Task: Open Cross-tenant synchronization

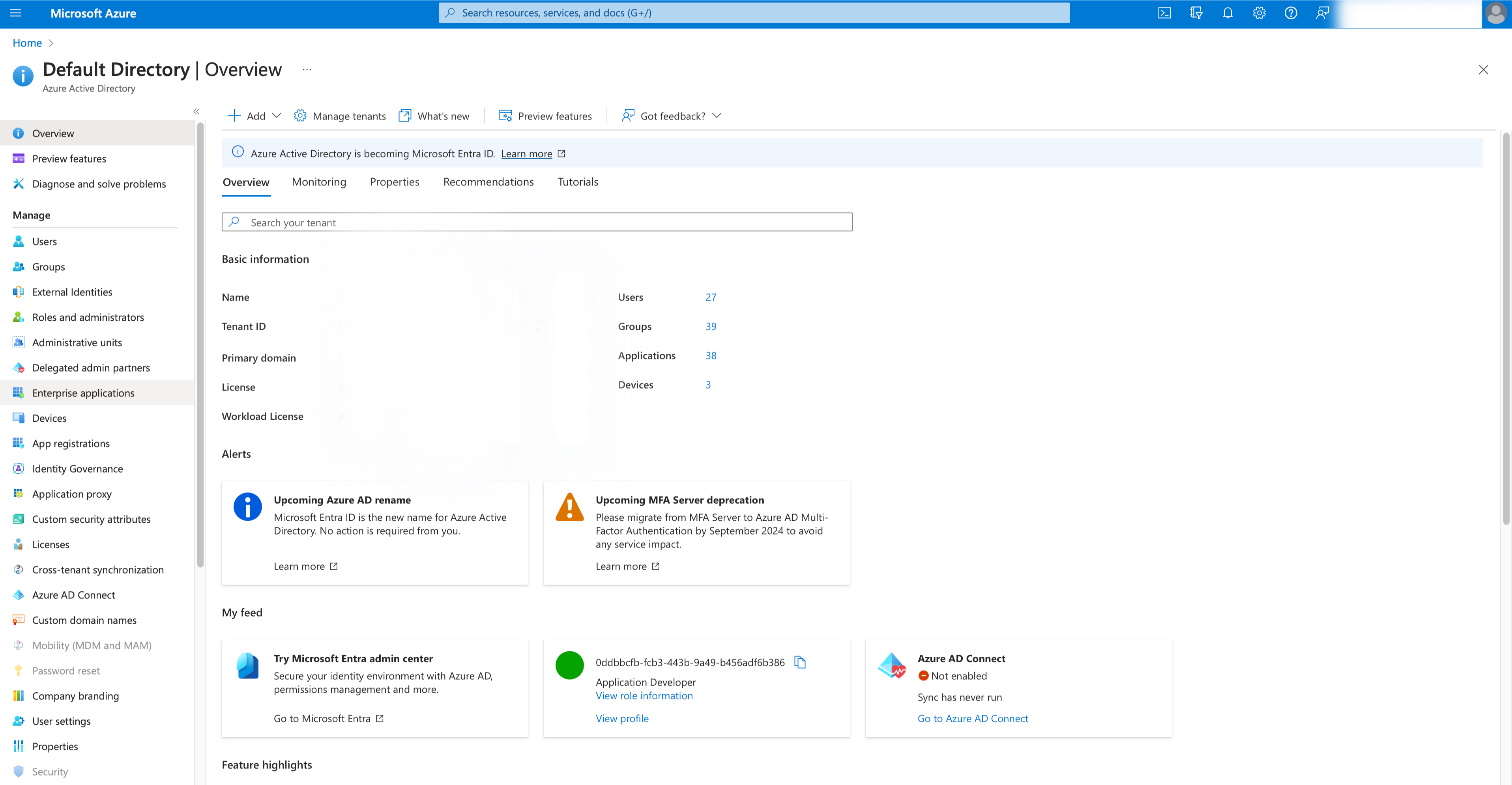Action: pos(97,570)
